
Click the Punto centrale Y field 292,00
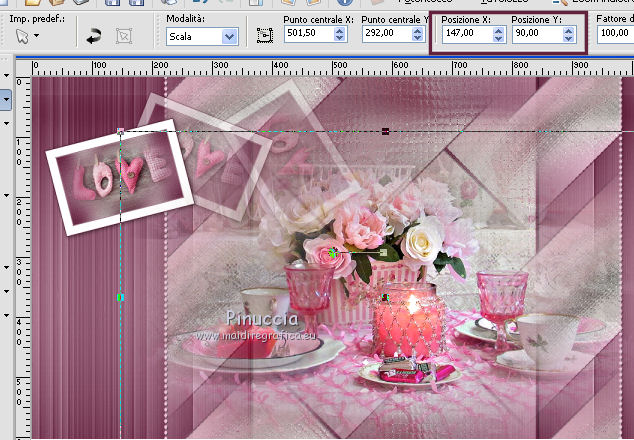click(387, 34)
